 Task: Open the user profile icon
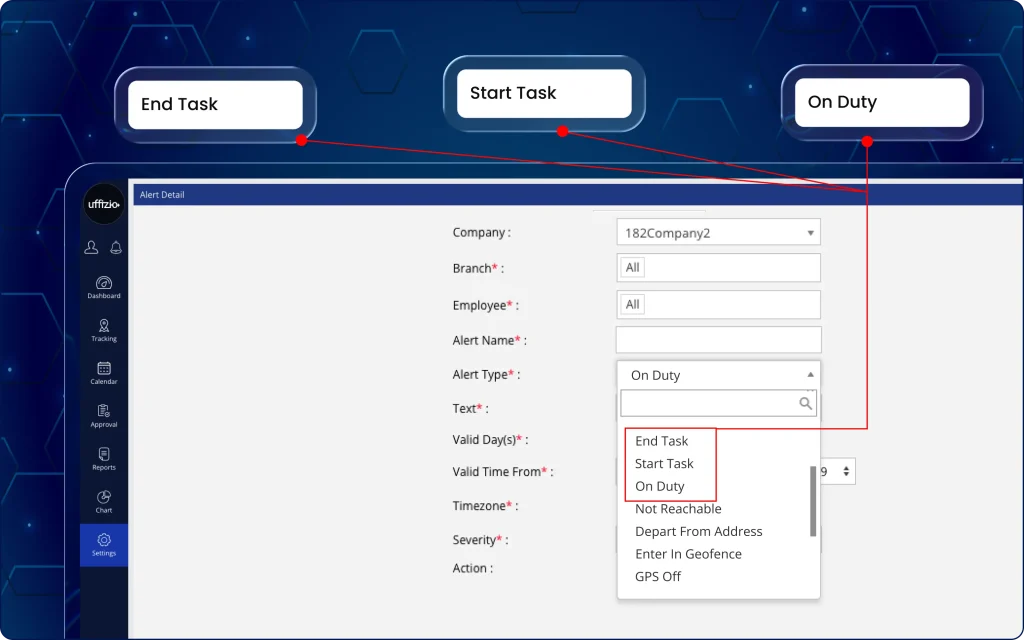[91, 248]
